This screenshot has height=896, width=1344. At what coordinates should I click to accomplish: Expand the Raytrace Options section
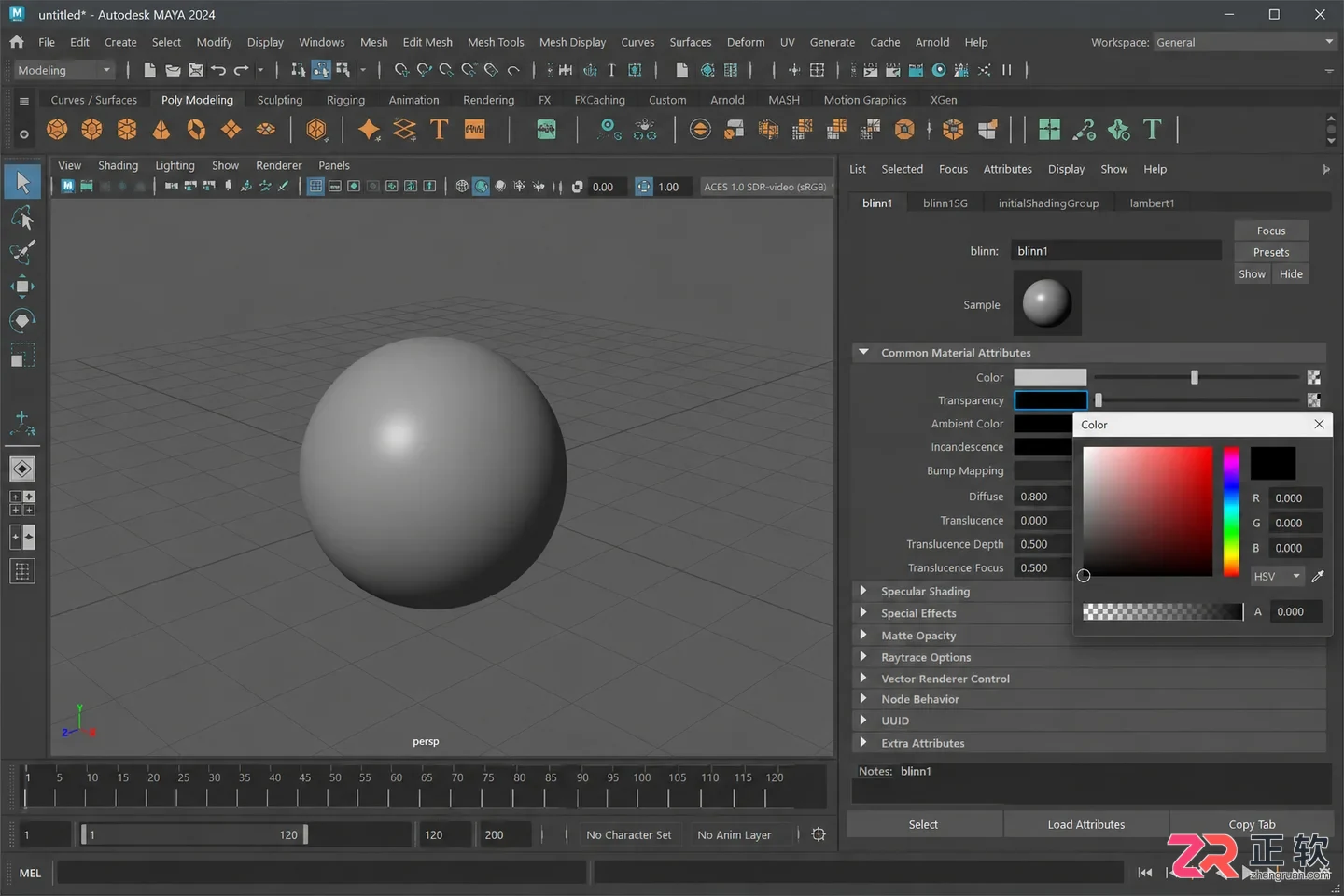click(x=863, y=657)
